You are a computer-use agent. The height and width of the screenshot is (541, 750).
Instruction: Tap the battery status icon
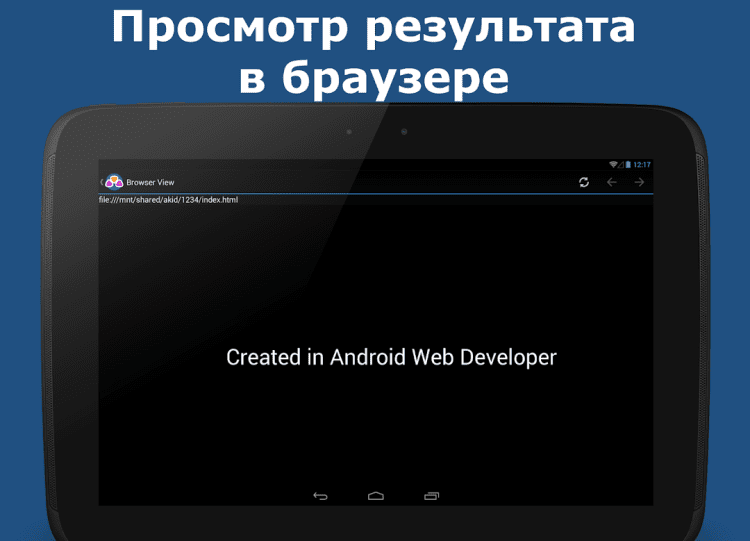[628, 165]
